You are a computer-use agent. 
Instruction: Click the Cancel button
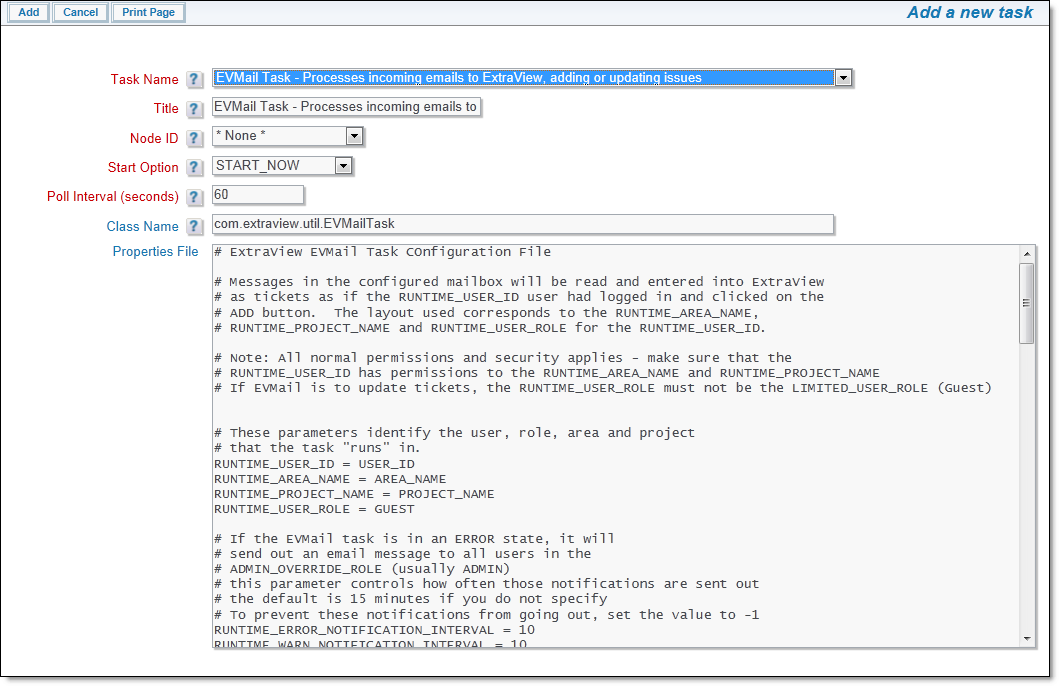(x=80, y=12)
